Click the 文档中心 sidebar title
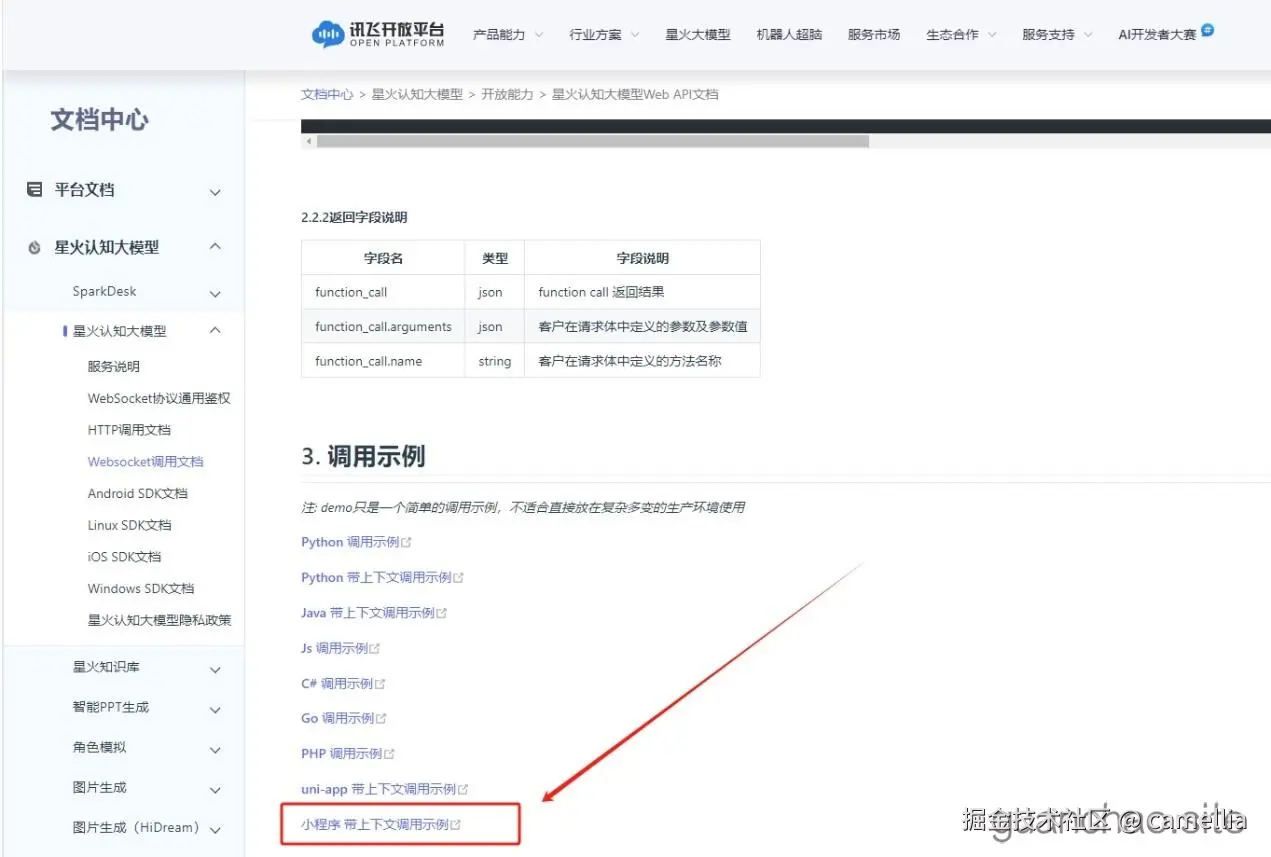 click(x=99, y=120)
